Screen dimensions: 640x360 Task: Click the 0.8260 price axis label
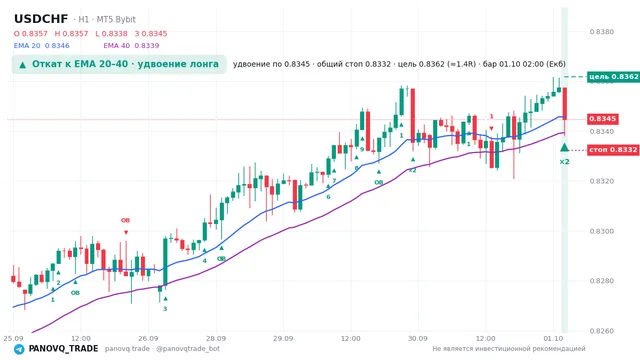pyautogui.click(x=602, y=331)
